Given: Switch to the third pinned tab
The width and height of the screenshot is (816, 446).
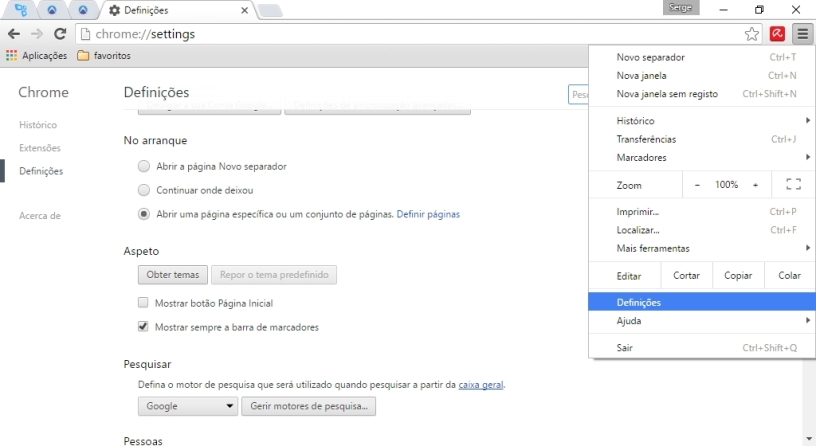Looking at the screenshot, I should [83, 10].
